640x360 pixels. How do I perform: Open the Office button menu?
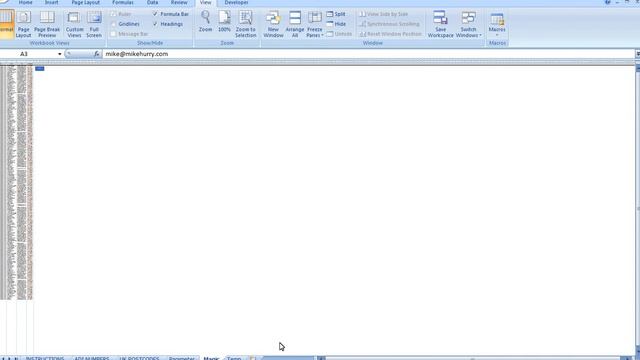tap(3, 2)
